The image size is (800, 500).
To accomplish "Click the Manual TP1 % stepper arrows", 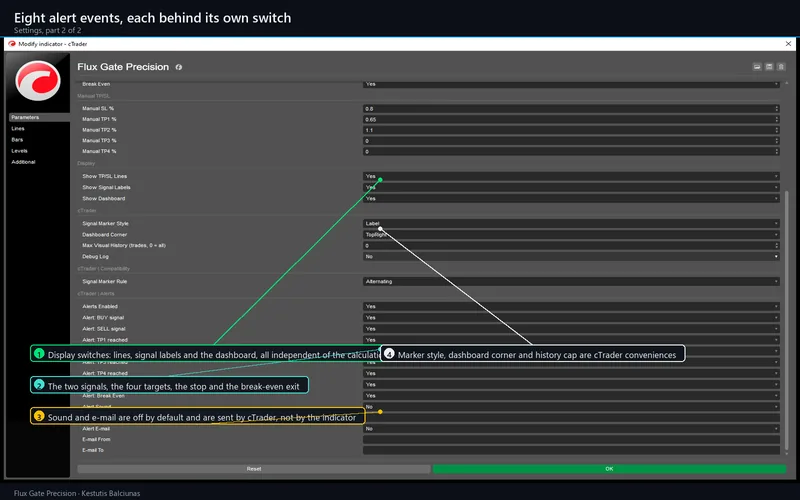I will point(777,119).
